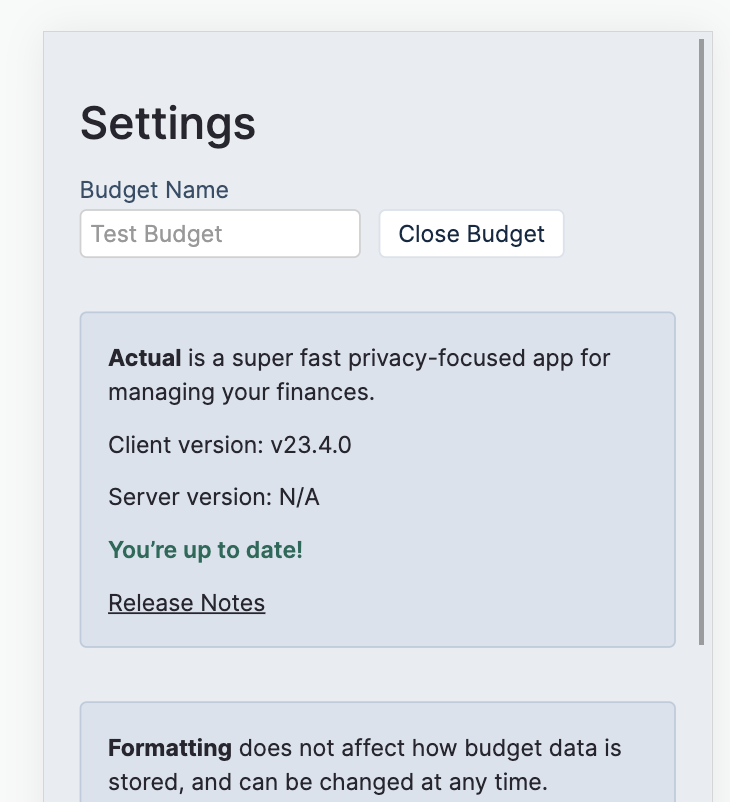
Task: Click the Server version N/A line
Action: click(x=213, y=497)
